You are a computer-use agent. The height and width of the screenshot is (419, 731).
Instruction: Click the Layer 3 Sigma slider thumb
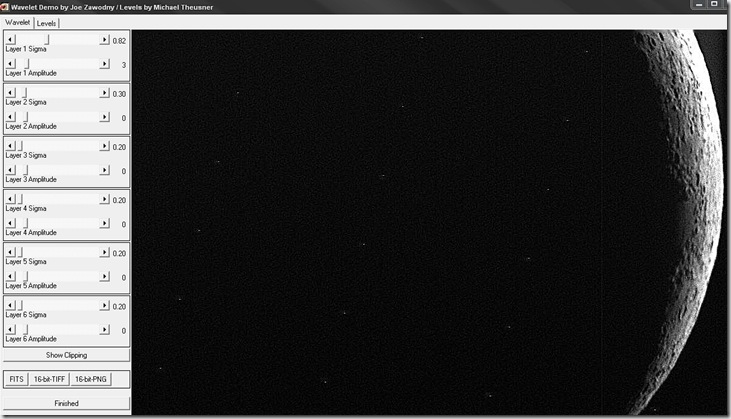tap(20, 146)
